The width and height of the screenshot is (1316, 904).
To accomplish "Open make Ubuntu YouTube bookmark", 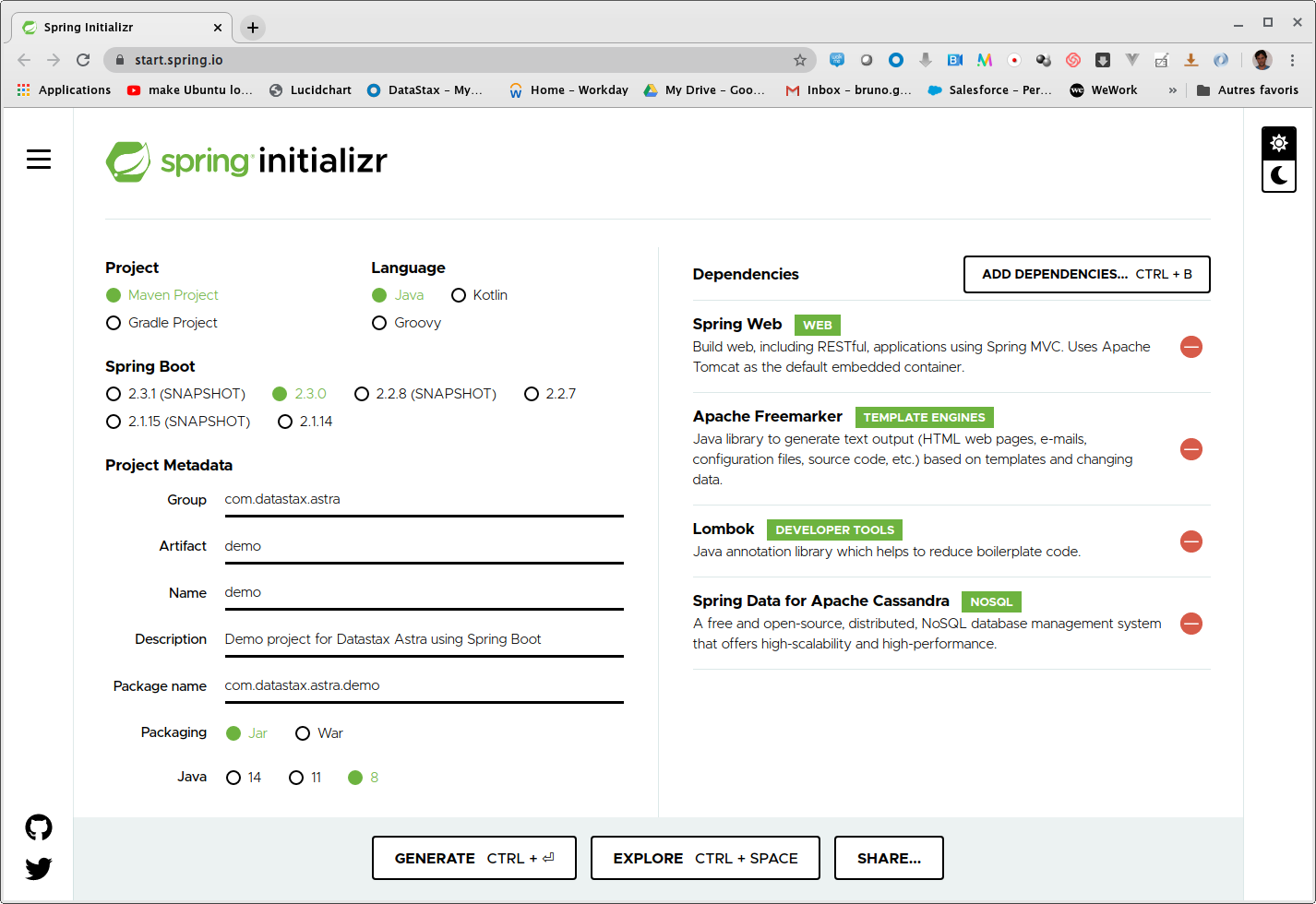I will point(190,90).
